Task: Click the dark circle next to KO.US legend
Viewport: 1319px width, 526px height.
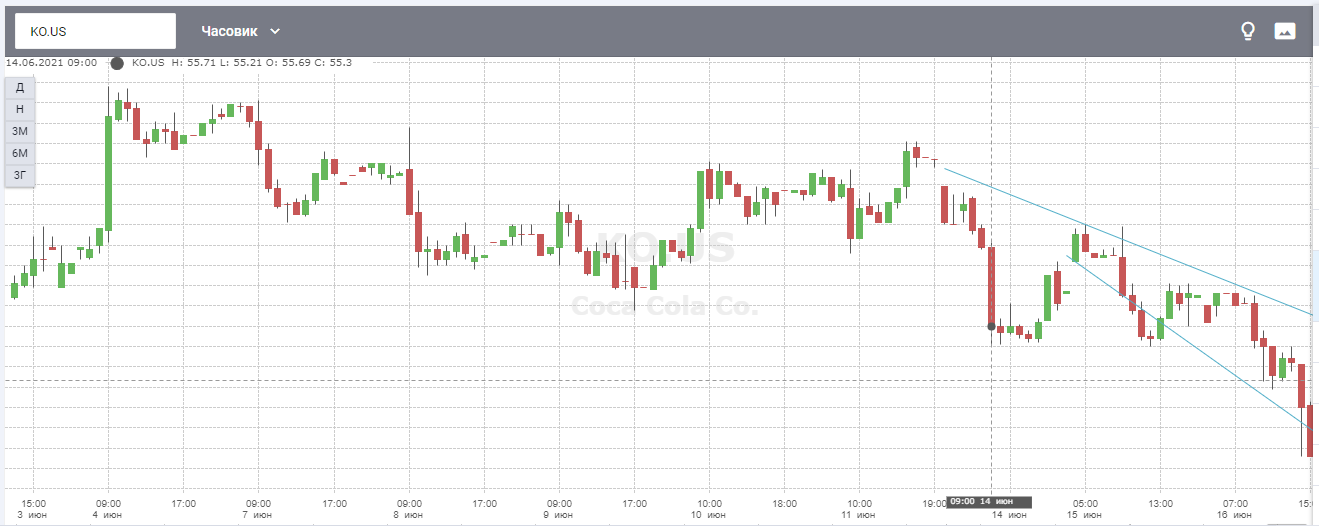Action: click(117, 63)
